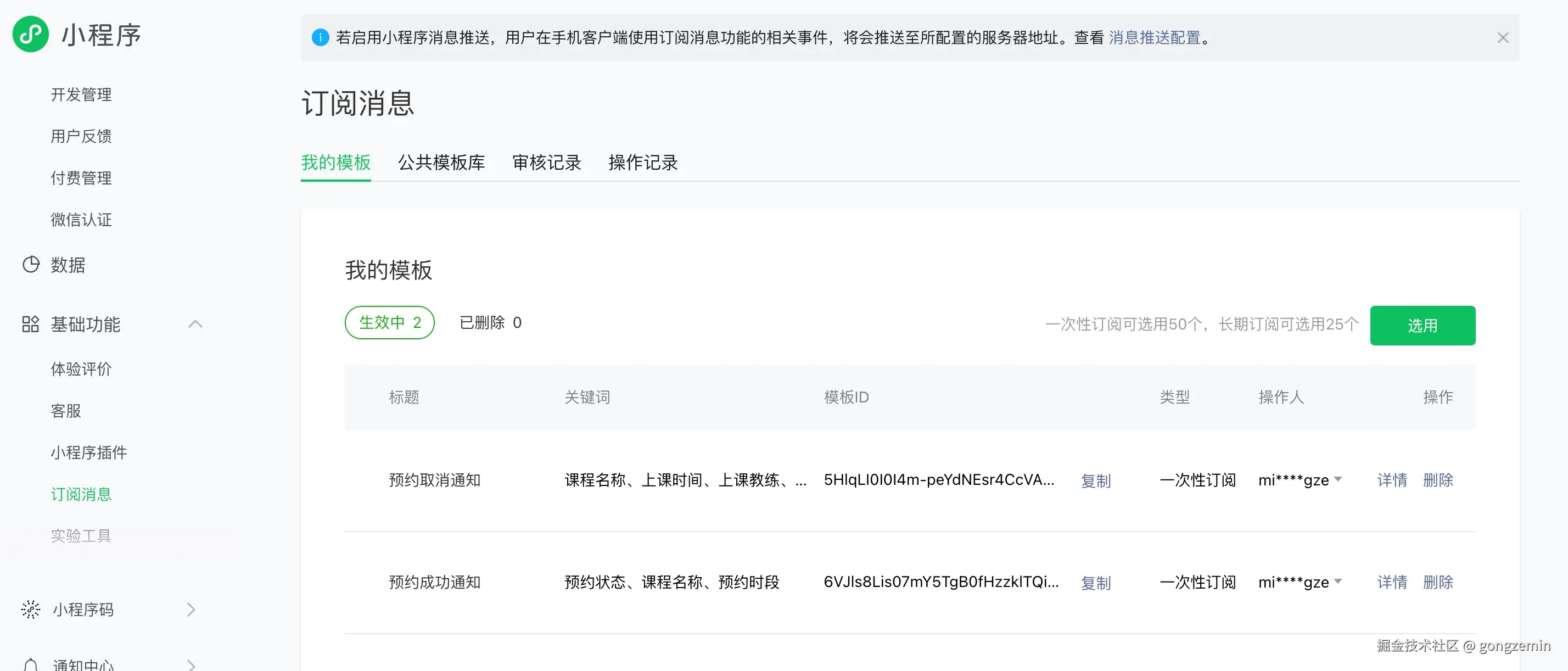Click the 小程序码 sunburst icon
The width and height of the screenshot is (1568, 671).
click(x=30, y=610)
